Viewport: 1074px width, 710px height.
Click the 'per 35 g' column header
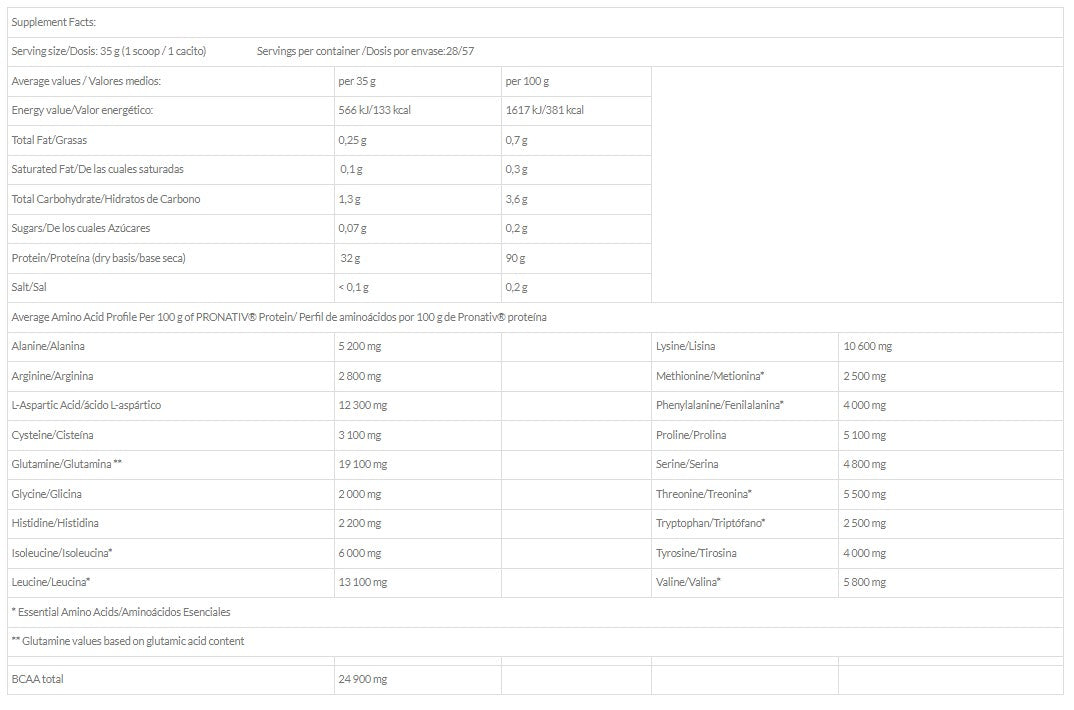[x=359, y=81]
